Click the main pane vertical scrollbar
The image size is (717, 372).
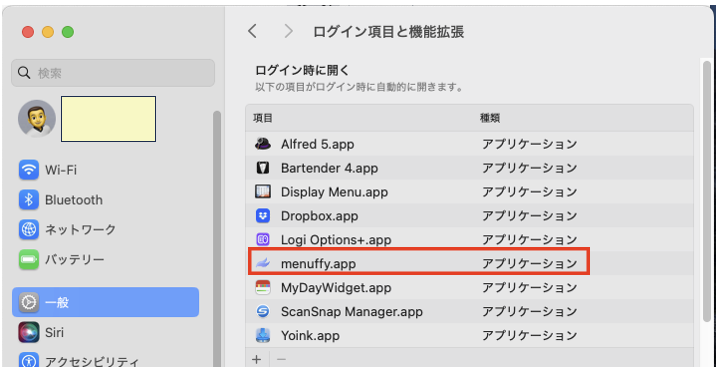tap(707, 191)
